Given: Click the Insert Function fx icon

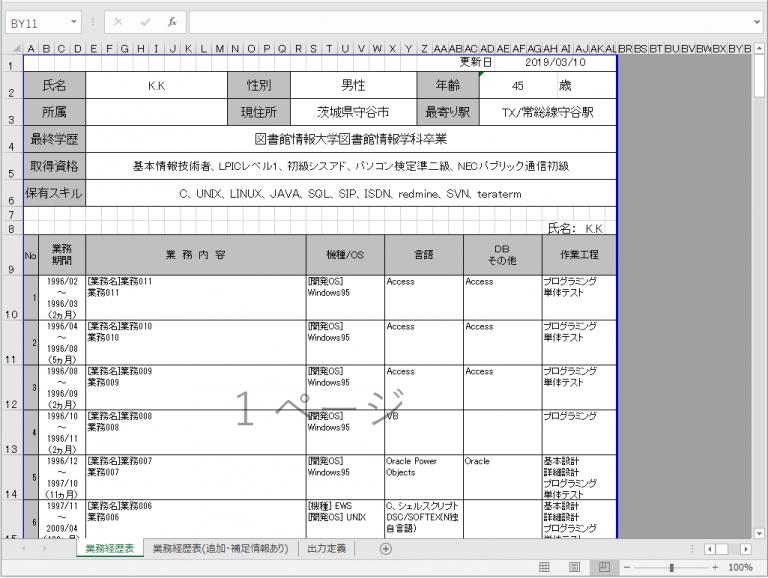Looking at the screenshot, I should click(171, 22).
